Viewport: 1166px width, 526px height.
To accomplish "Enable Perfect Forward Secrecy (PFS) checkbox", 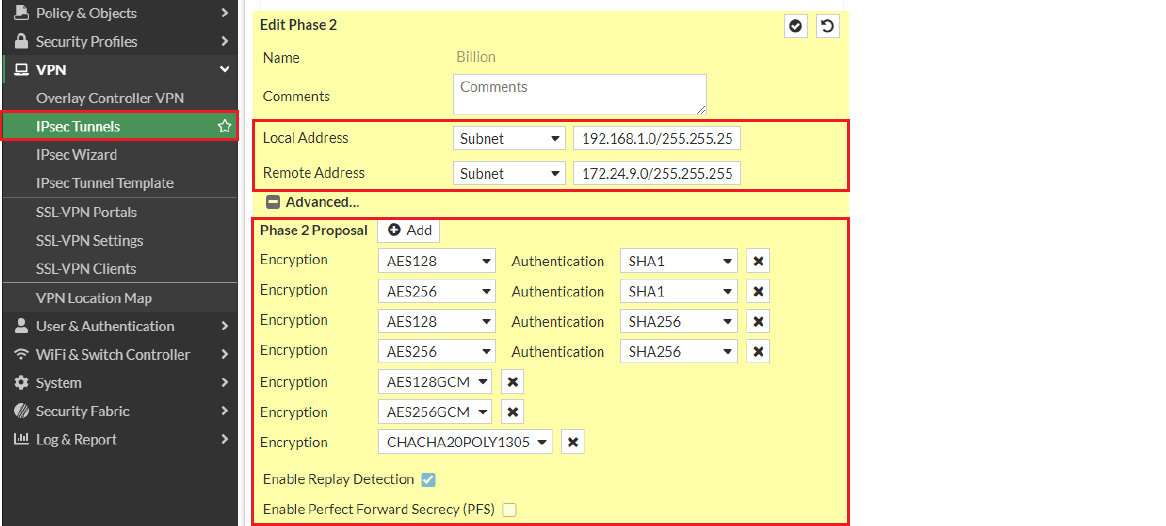I will [510, 510].
